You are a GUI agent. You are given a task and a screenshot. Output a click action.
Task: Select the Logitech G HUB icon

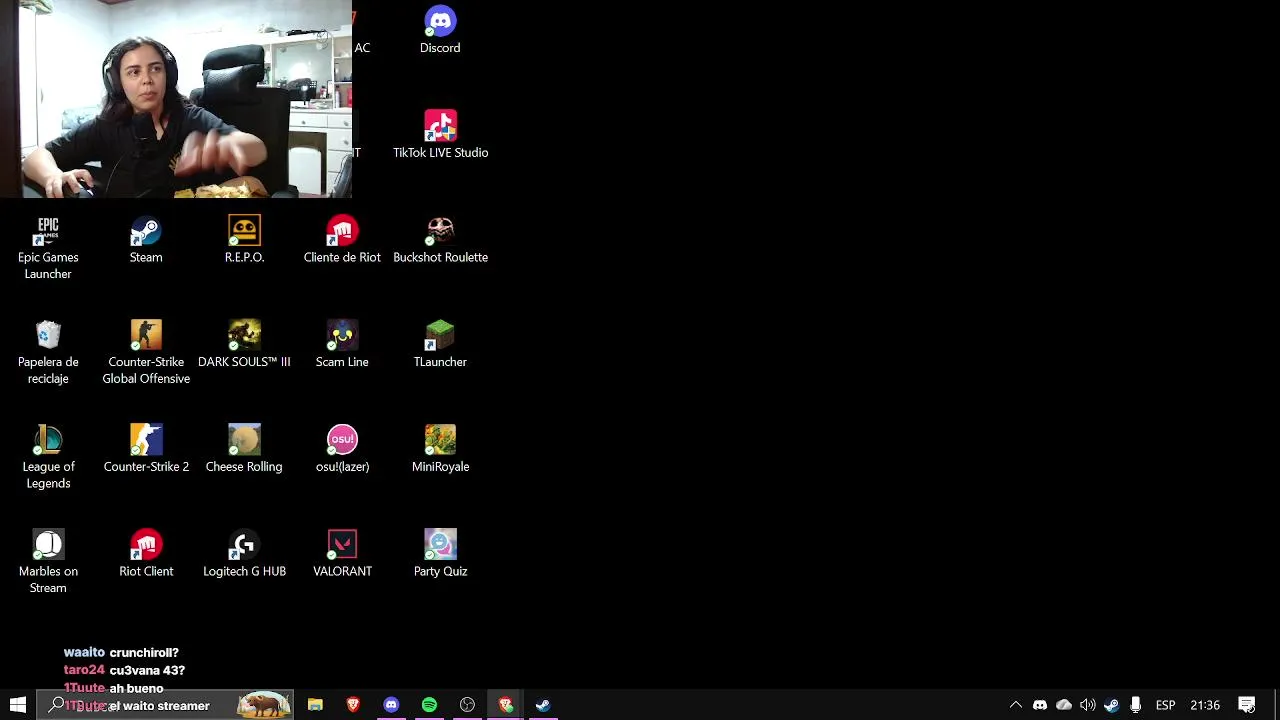point(244,553)
